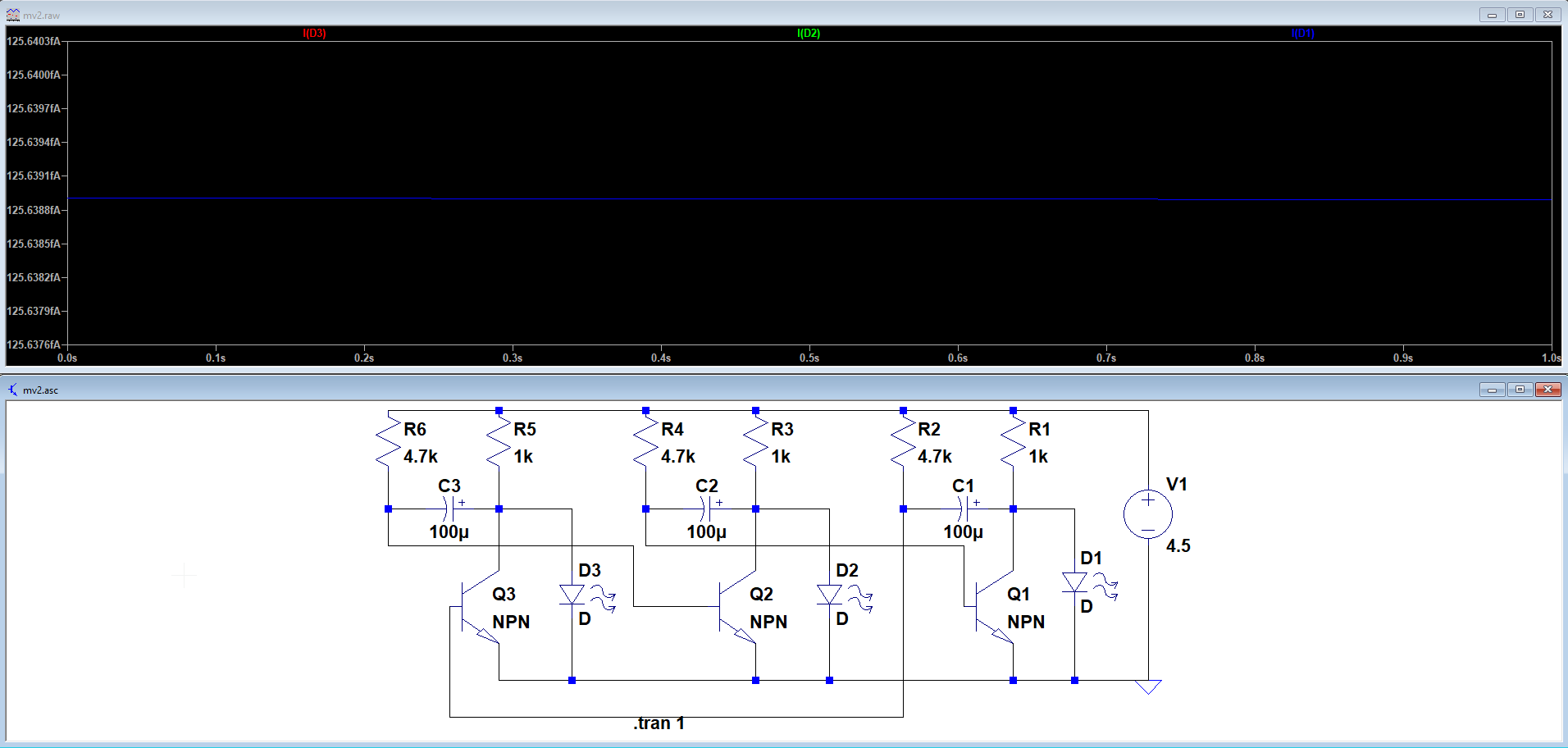The width and height of the screenshot is (1568, 748).
Task: Minimize the mv2.asc schematic window
Action: (x=1492, y=390)
